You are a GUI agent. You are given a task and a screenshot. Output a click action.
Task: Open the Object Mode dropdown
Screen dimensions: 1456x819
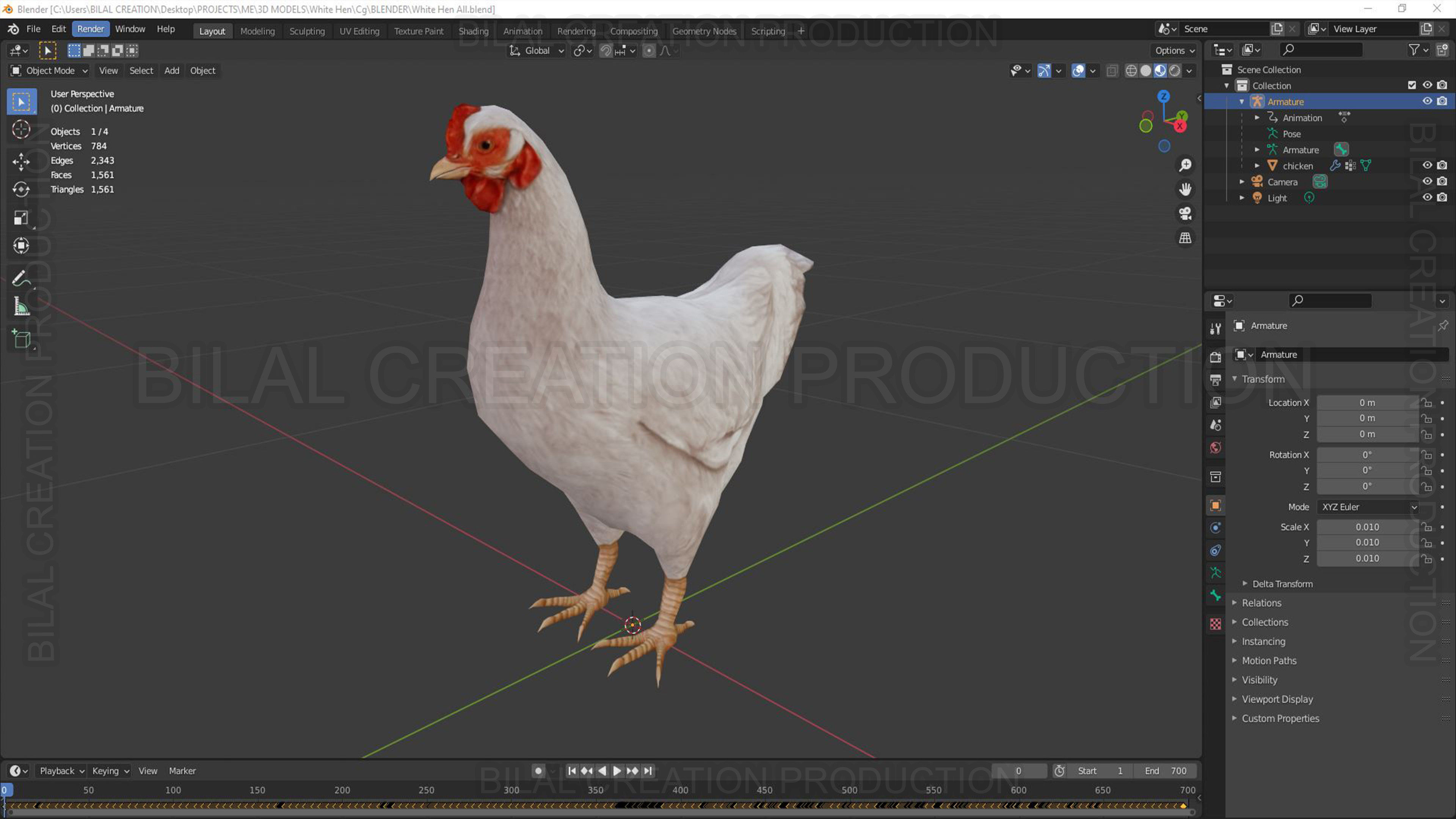click(50, 71)
